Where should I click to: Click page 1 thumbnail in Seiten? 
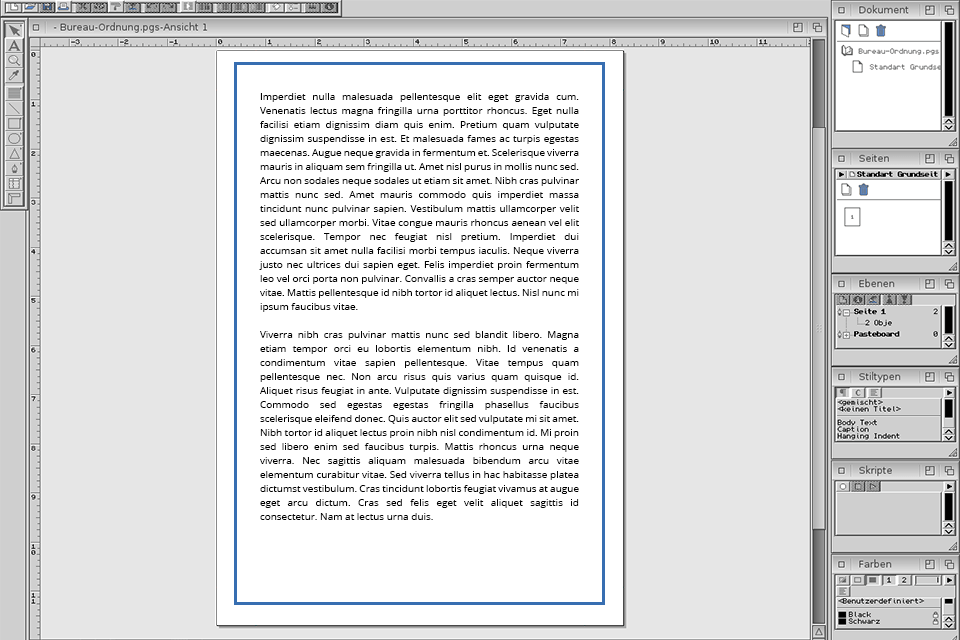point(852,217)
